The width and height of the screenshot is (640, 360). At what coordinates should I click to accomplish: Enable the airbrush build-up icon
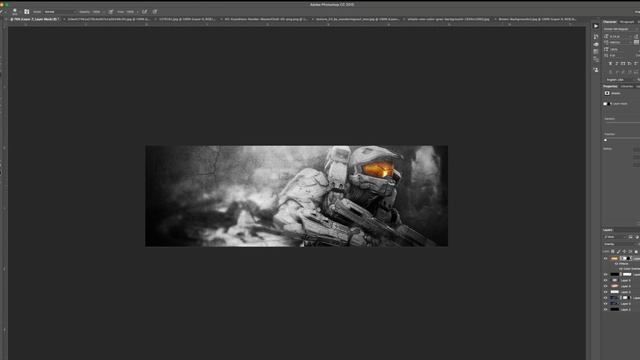coord(144,12)
